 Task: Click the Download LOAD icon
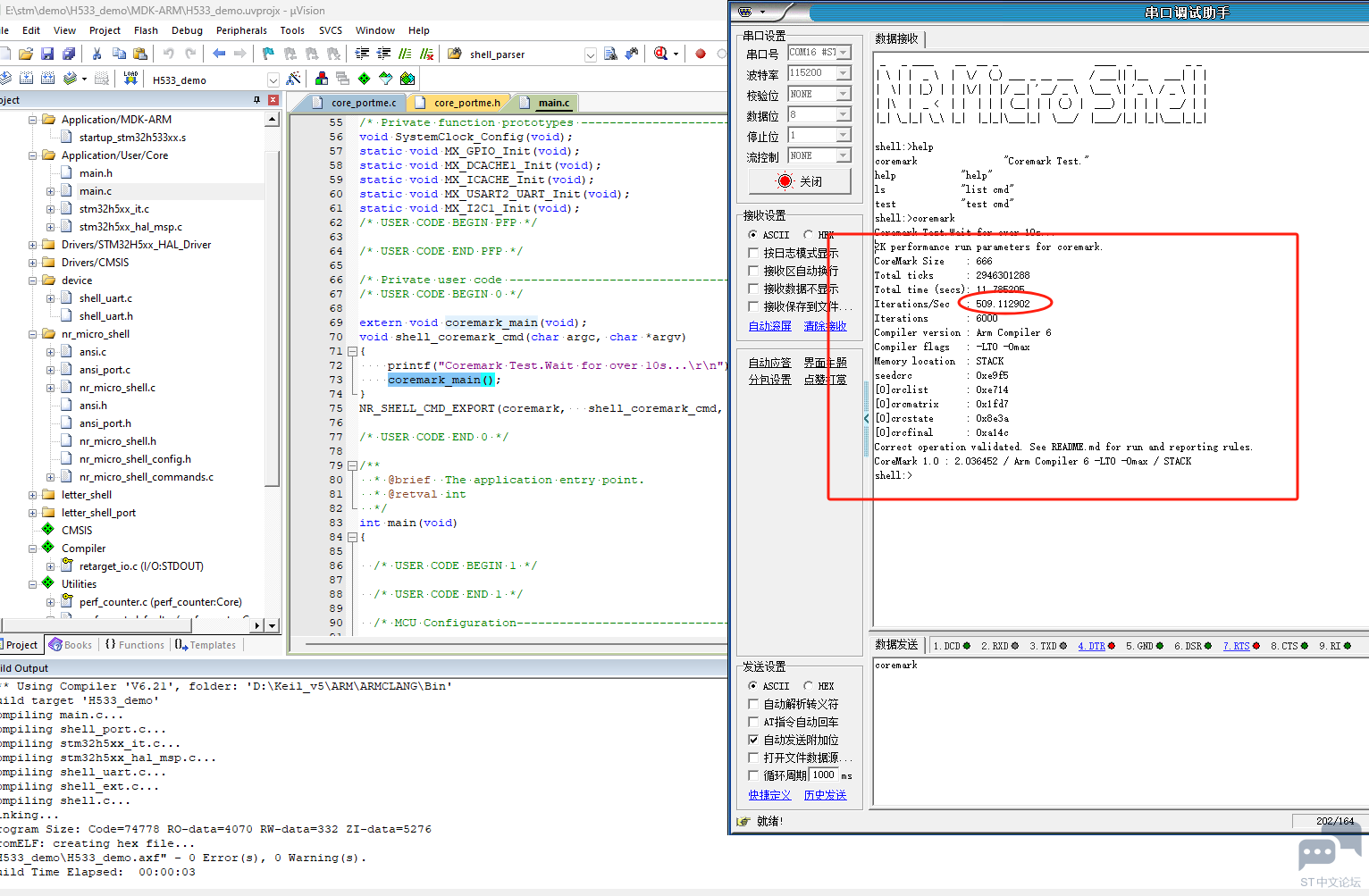point(130,79)
